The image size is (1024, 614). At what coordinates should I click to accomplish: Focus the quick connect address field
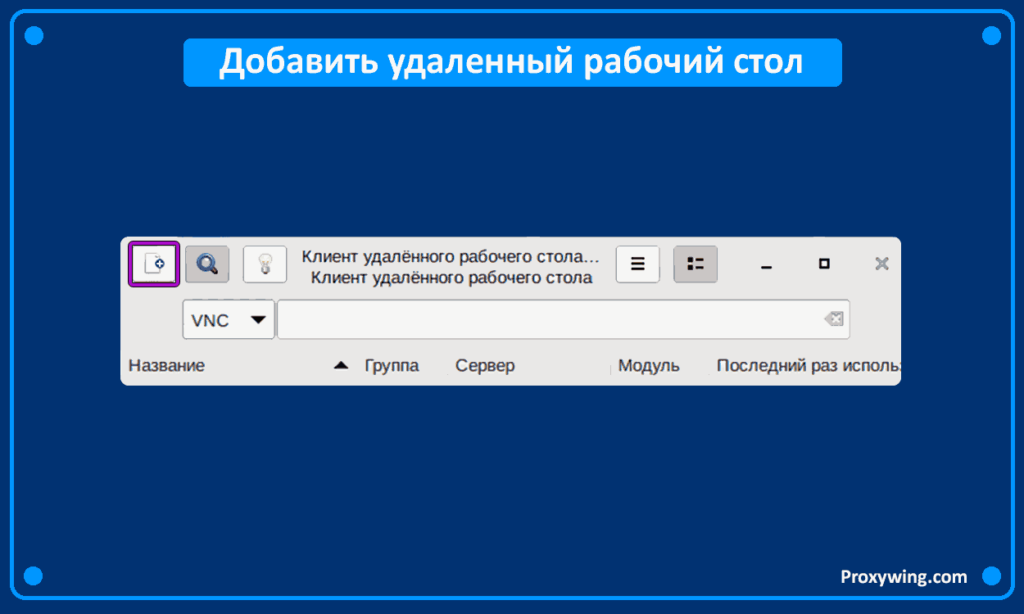(563, 319)
